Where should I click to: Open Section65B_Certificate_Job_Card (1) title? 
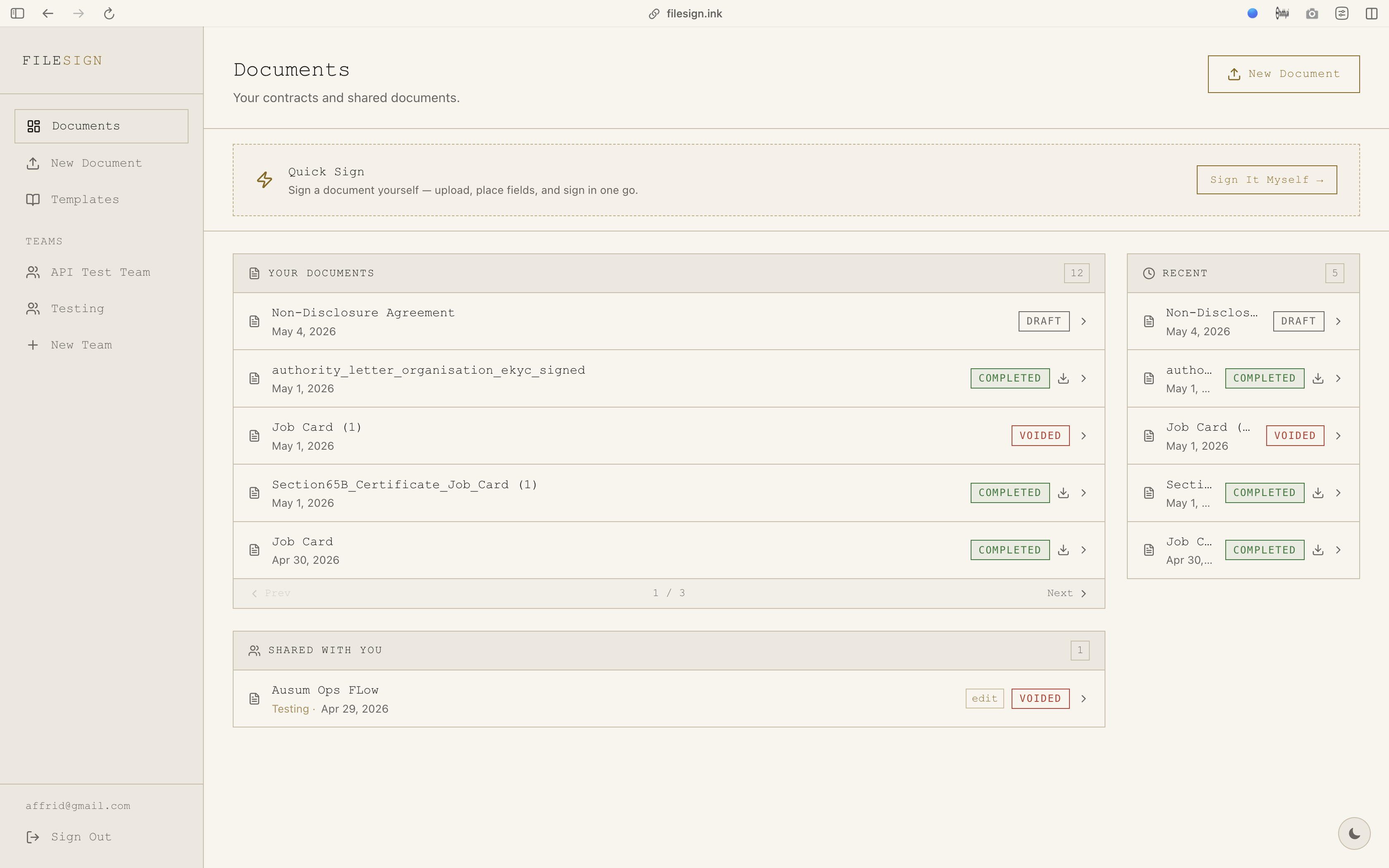404,484
